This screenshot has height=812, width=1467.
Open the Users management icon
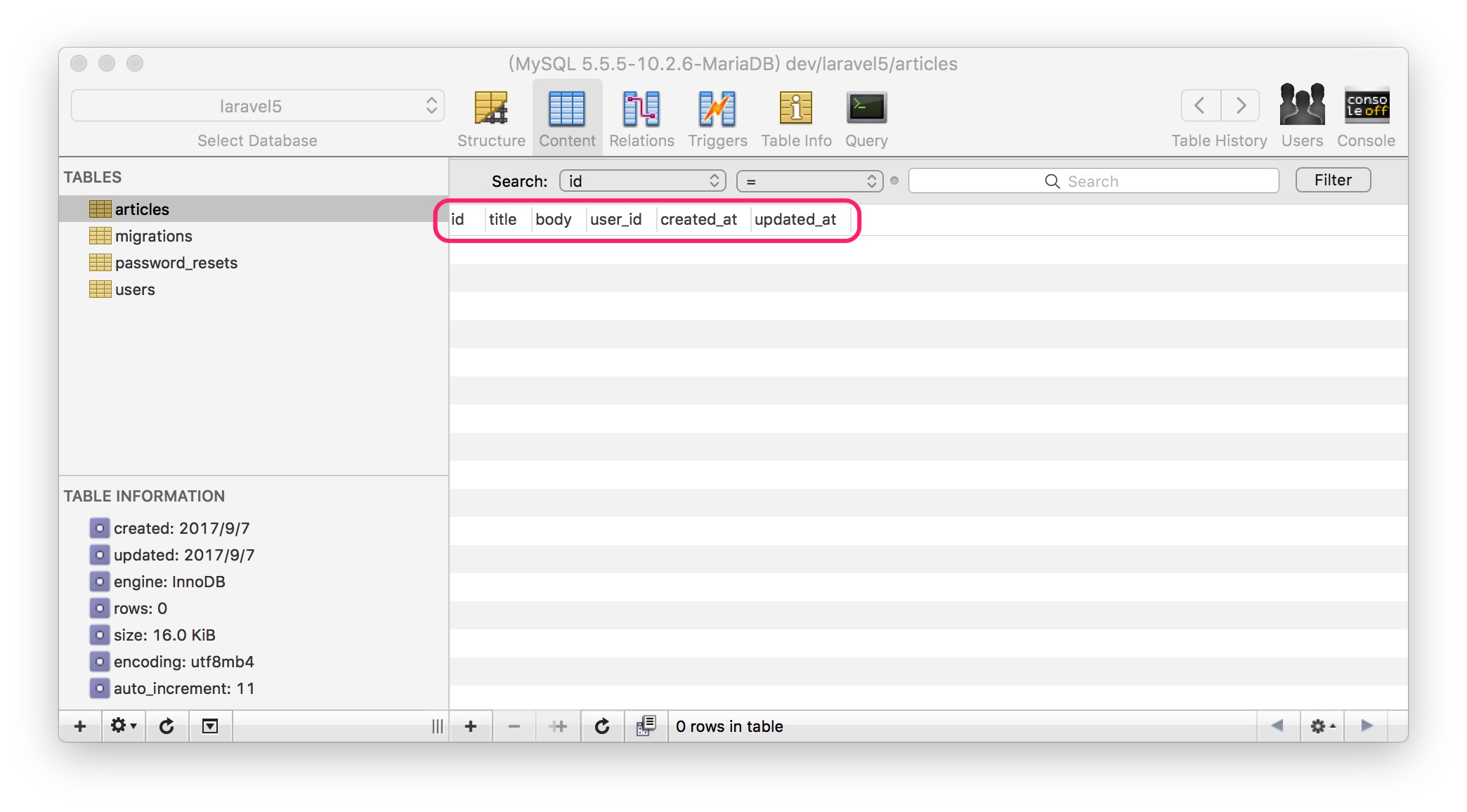(1302, 116)
